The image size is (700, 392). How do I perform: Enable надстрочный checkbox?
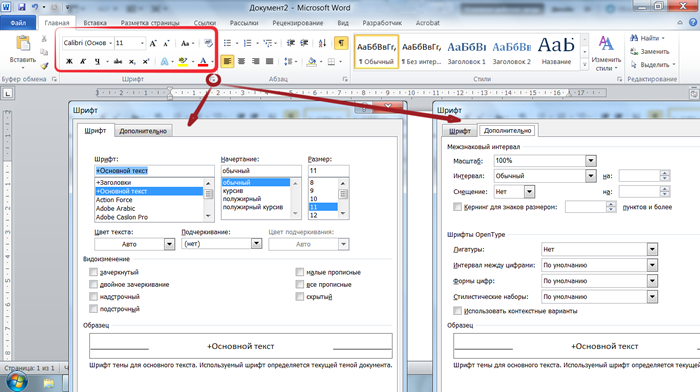click(x=93, y=296)
